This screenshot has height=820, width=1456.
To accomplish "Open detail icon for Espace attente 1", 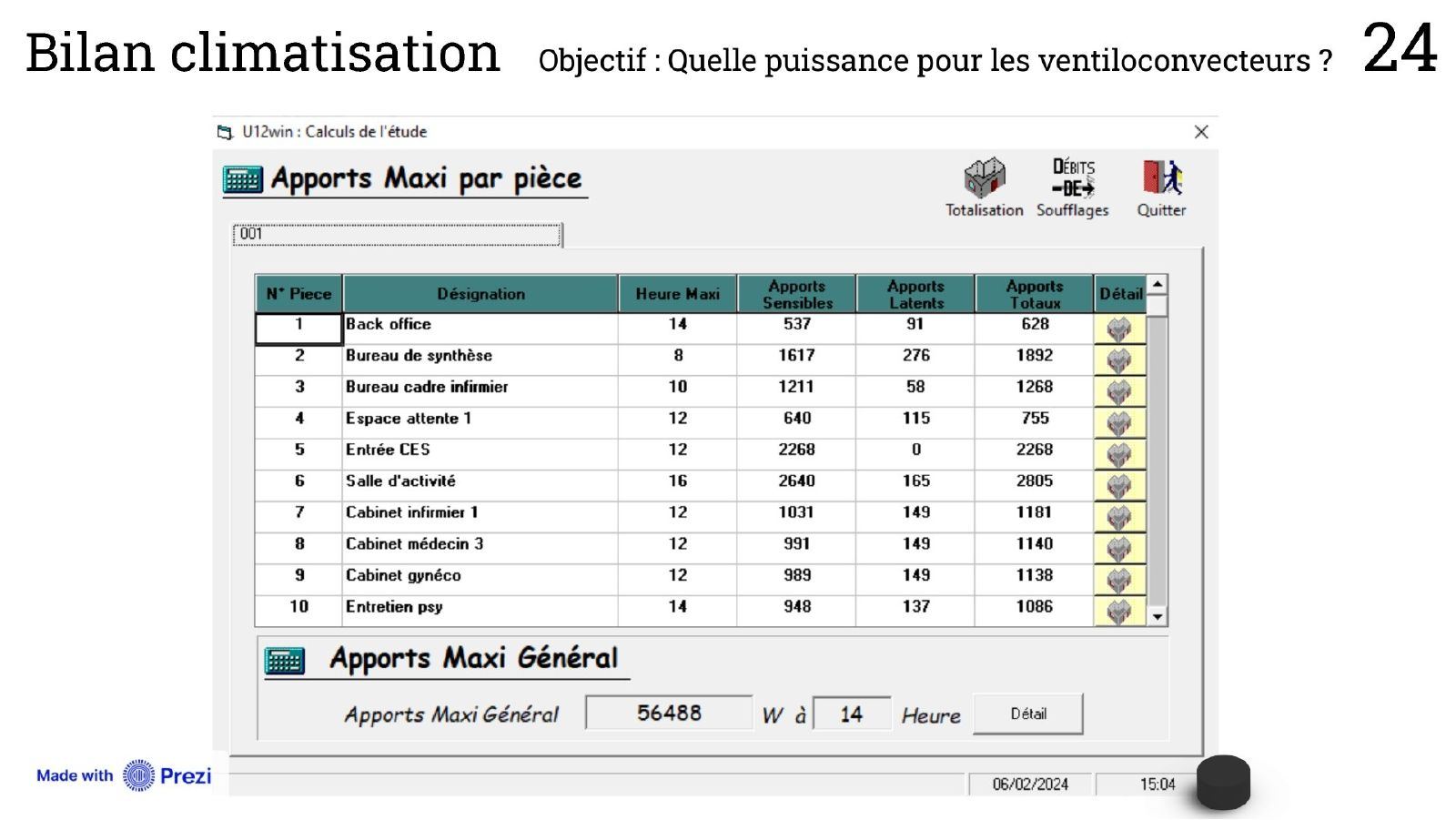I will point(1119,423).
